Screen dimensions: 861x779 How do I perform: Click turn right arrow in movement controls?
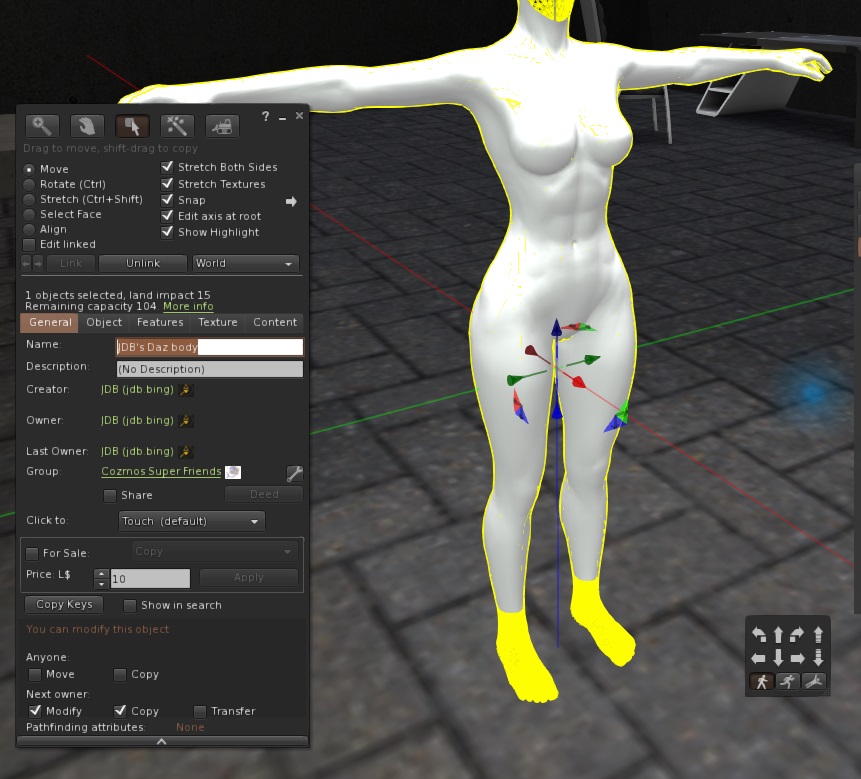tap(797, 635)
